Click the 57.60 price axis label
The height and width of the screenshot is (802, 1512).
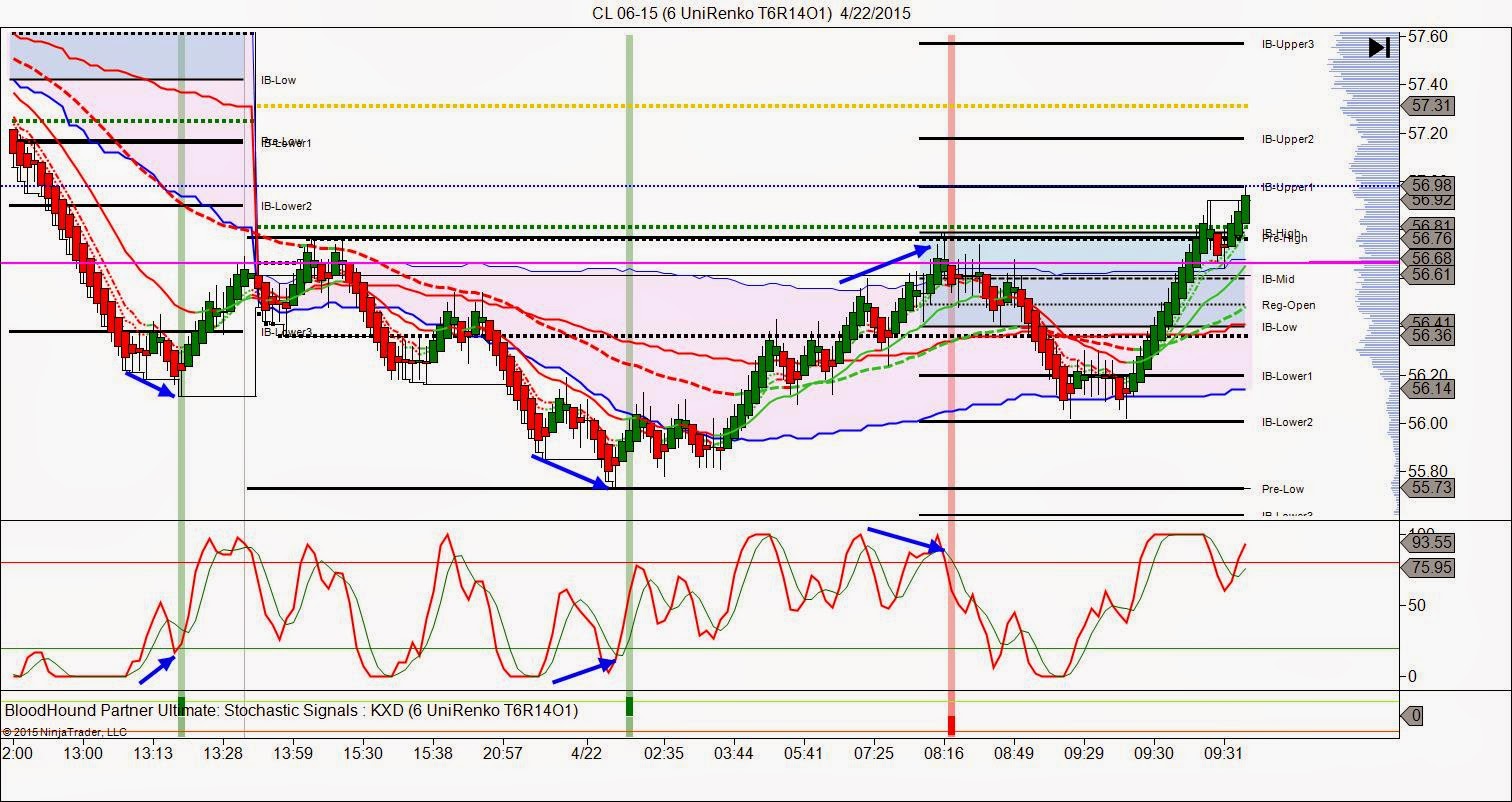click(x=1427, y=36)
